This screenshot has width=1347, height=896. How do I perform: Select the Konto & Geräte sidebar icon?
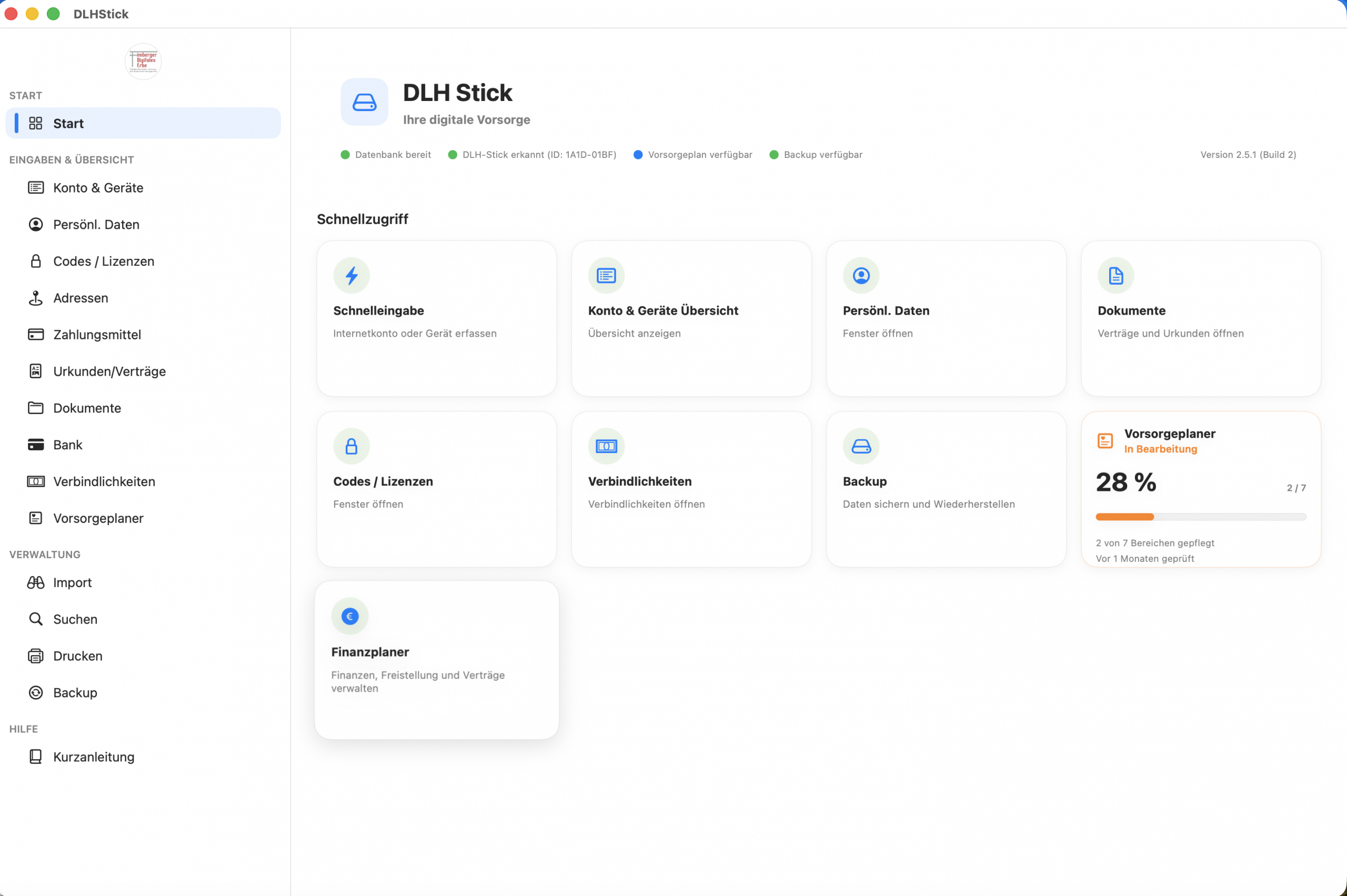36,187
